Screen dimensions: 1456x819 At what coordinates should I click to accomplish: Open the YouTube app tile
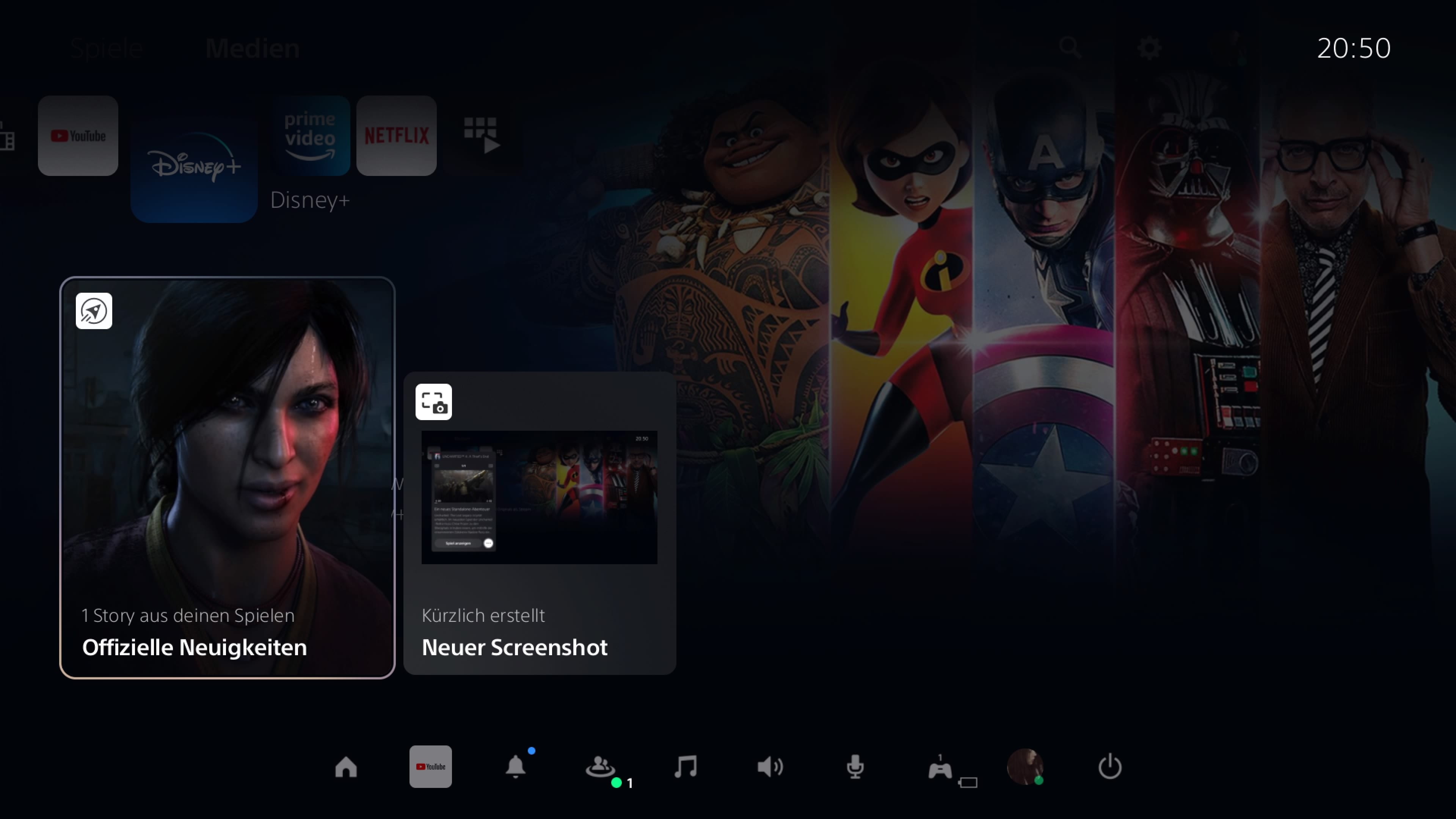pyautogui.click(x=78, y=136)
